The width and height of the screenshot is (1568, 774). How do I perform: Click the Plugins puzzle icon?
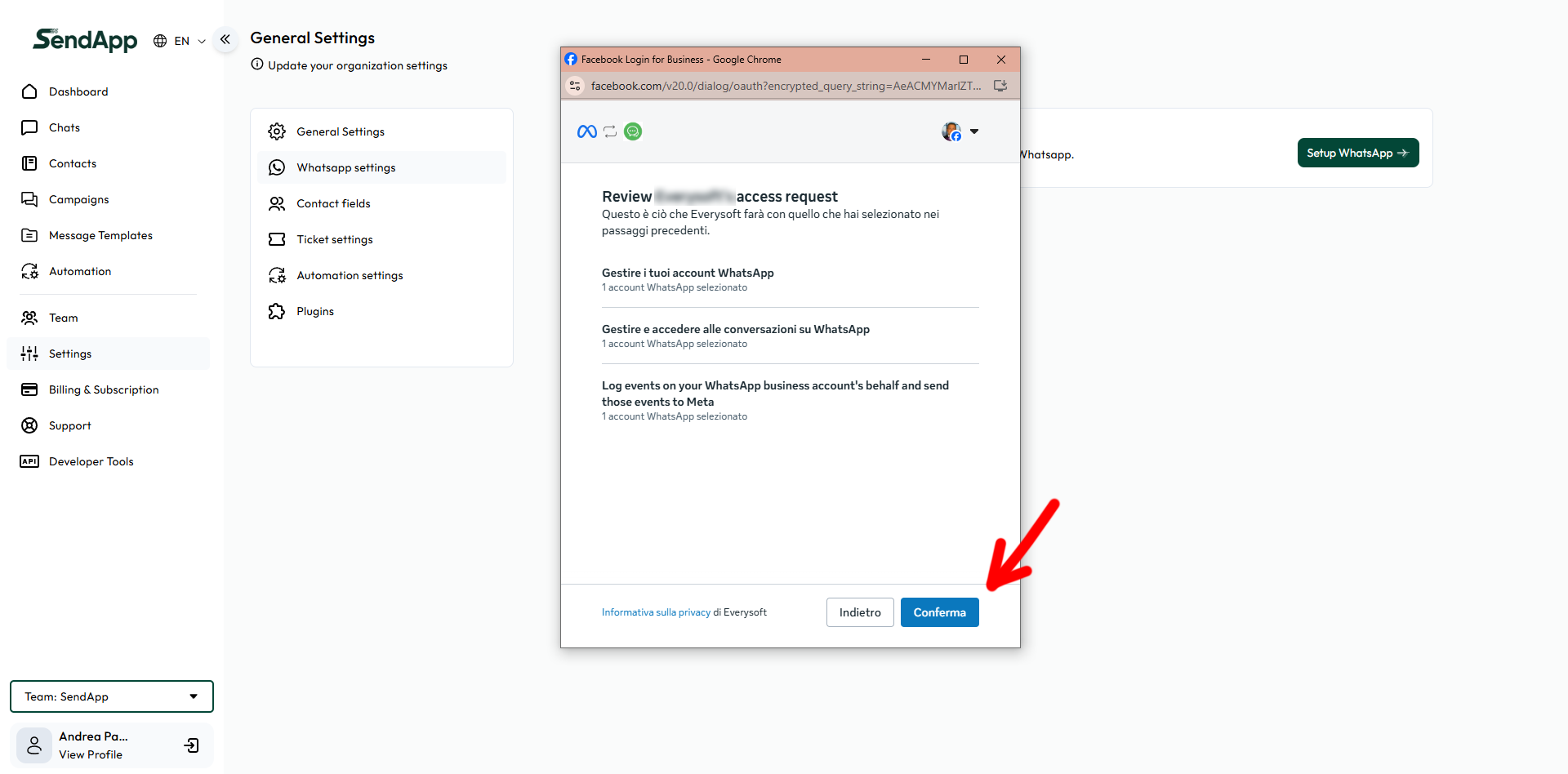point(277,311)
